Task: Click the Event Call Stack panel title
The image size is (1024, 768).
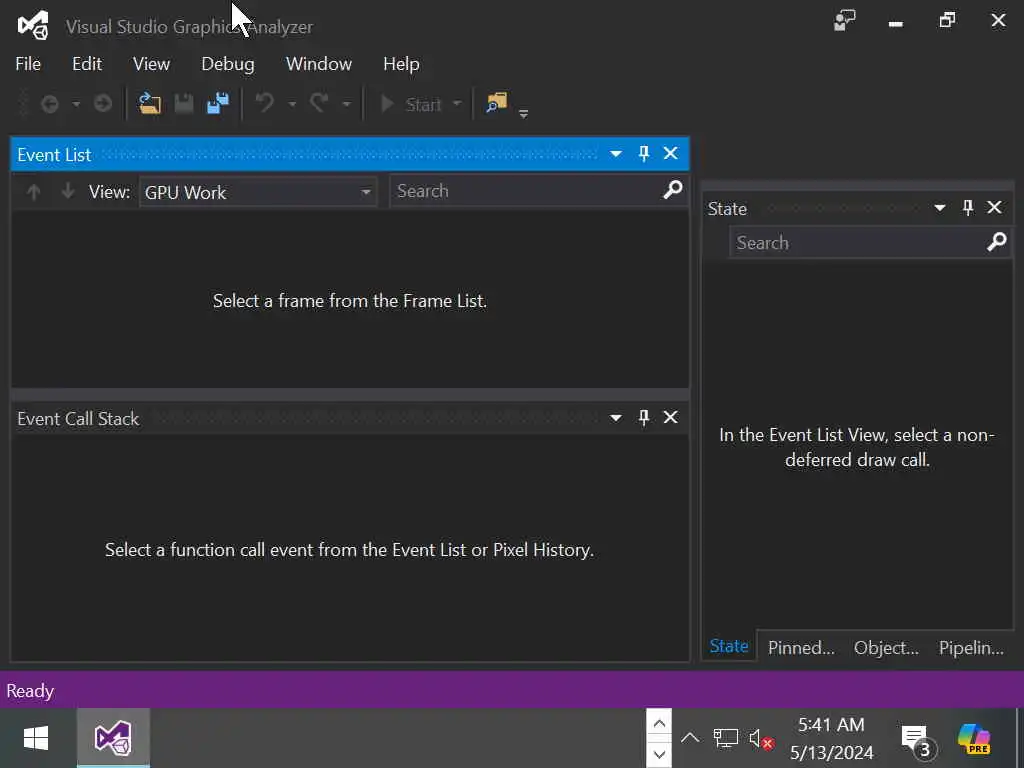Action: pyautogui.click(x=78, y=419)
